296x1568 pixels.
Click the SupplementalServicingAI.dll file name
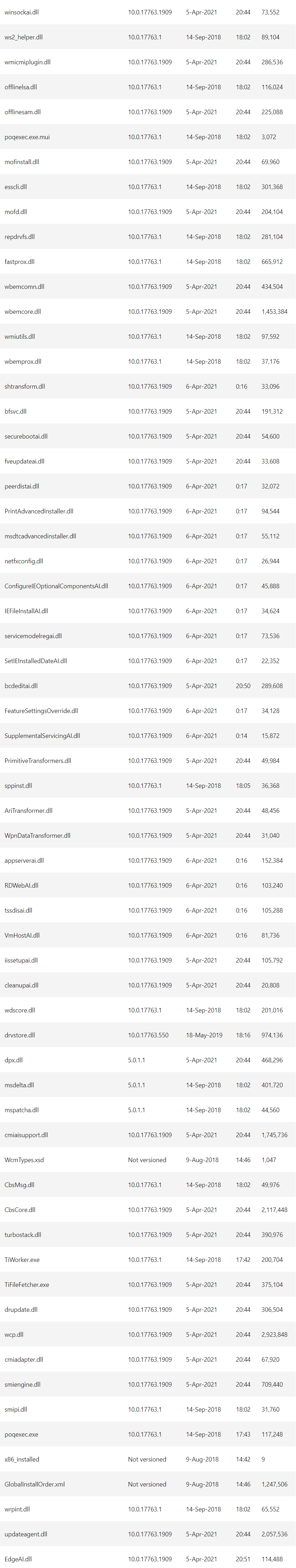pyautogui.click(x=42, y=736)
